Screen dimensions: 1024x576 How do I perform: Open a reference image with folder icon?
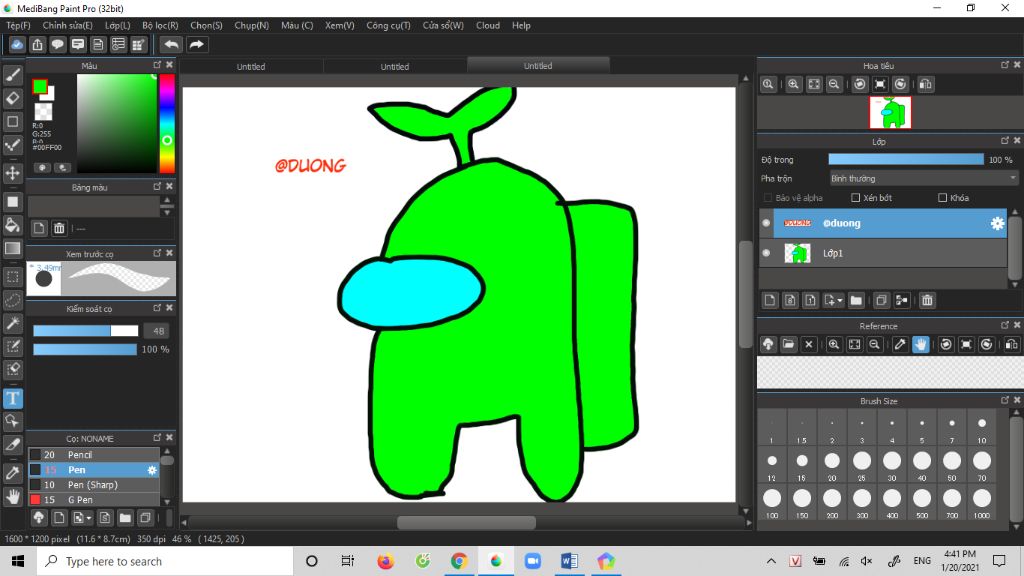click(788, 344)
